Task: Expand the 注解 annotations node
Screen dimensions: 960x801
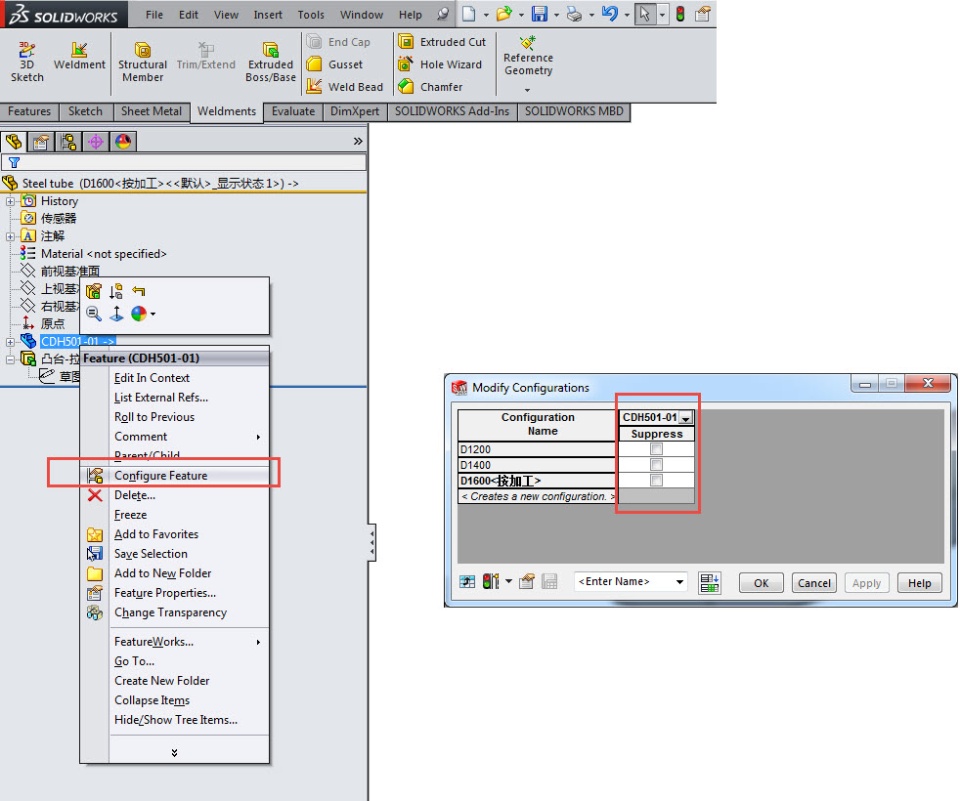Action: [x=10, y=236]
